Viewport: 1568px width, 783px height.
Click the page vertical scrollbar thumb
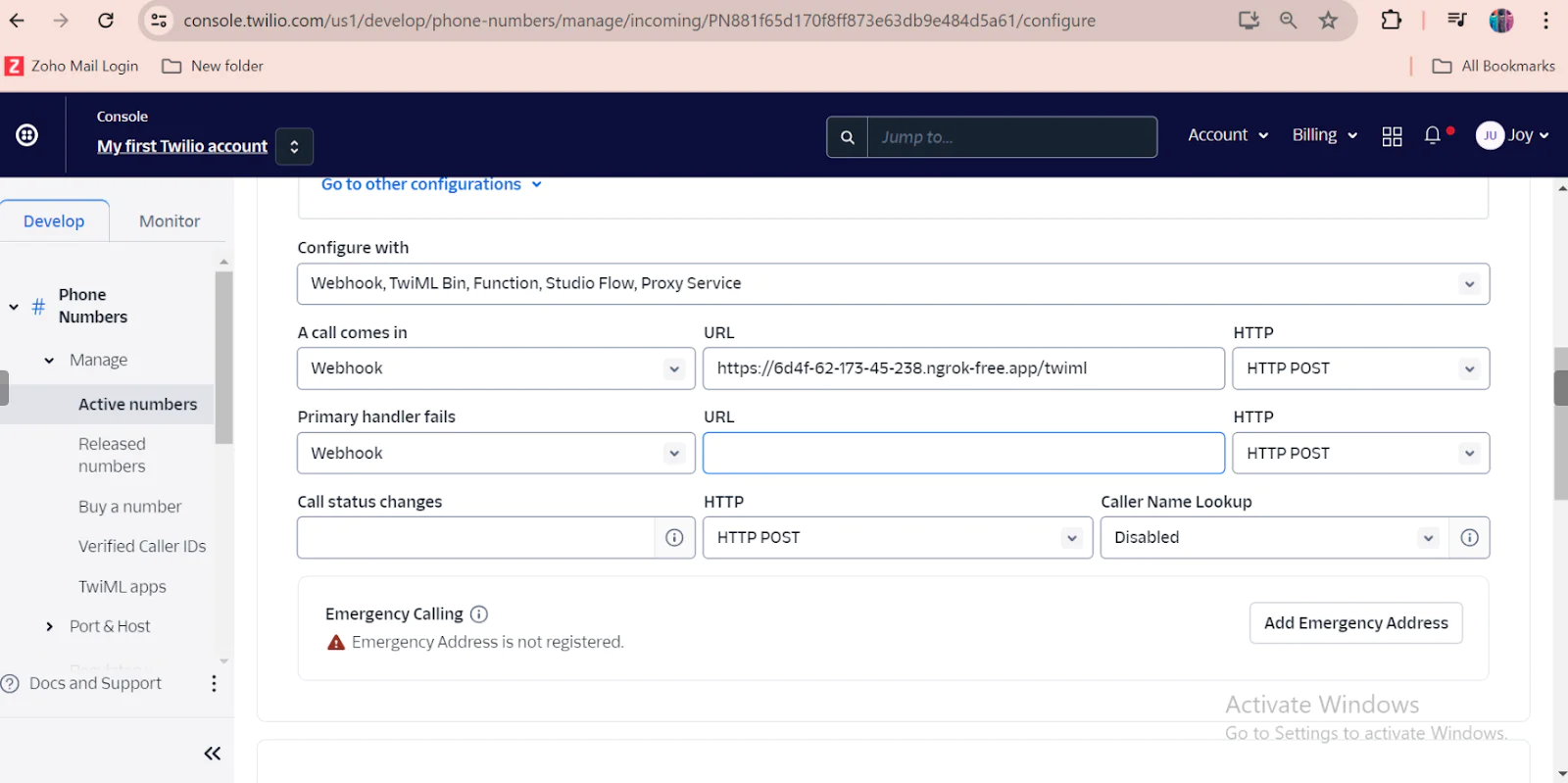1560,423
